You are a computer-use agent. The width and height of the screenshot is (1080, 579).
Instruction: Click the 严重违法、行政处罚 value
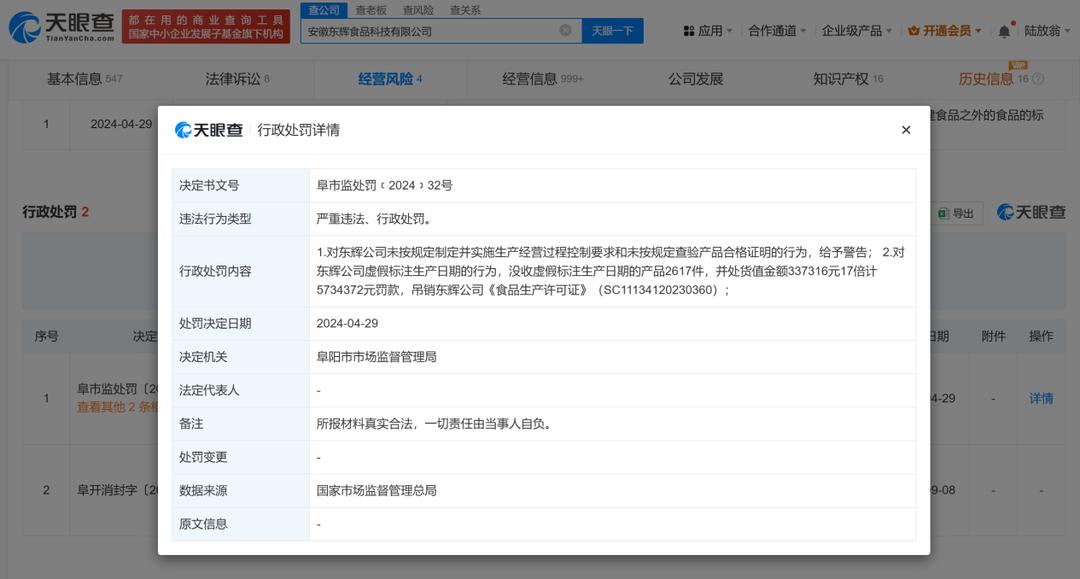point(375,219)
